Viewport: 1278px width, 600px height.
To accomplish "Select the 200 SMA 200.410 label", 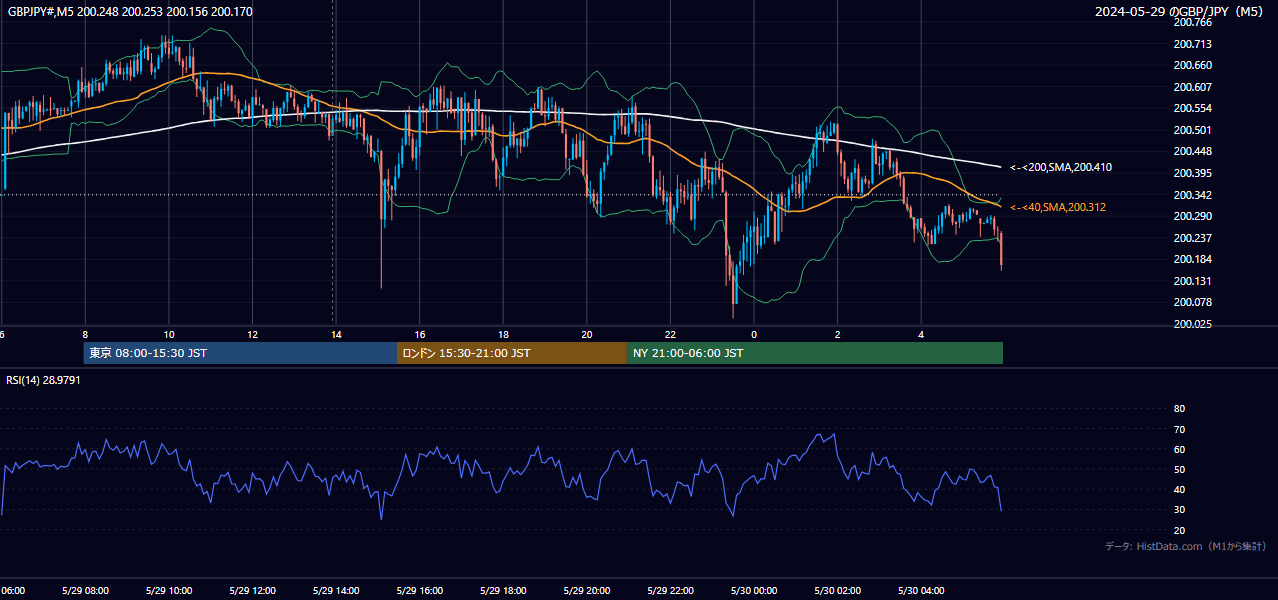I will click(1060, 168).
